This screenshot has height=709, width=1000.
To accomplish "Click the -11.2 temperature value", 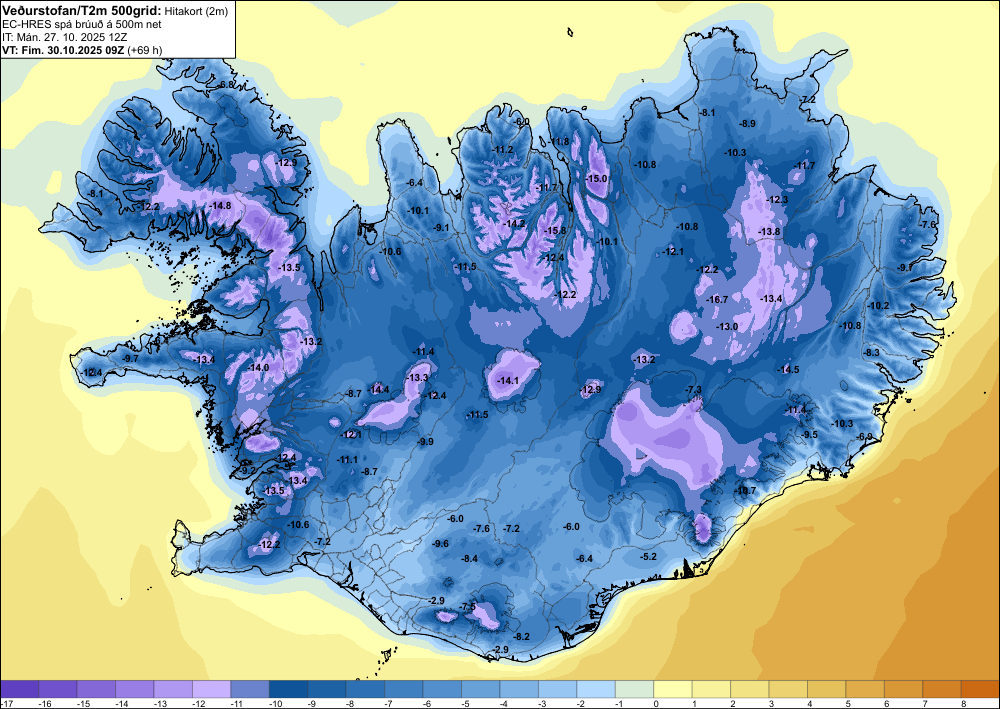I will 503,150.
